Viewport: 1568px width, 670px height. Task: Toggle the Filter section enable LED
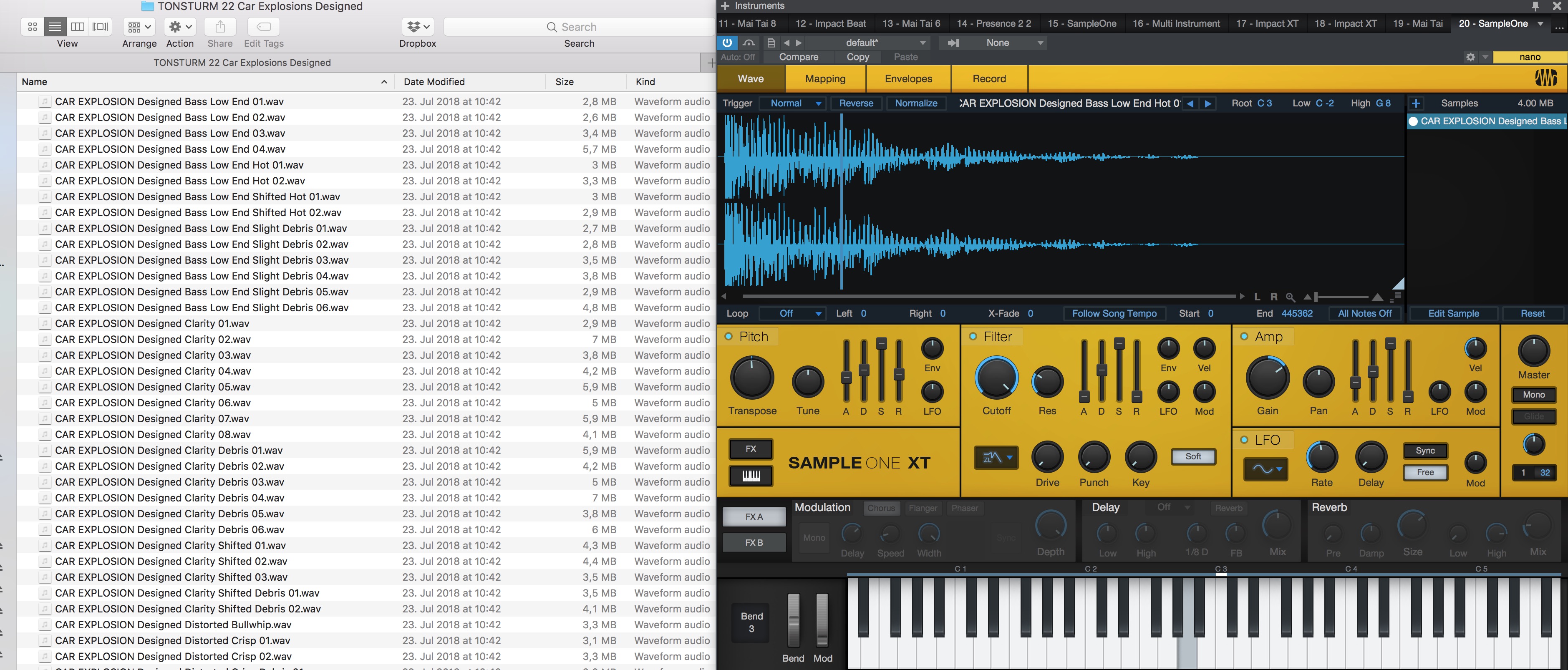[973, 337]
